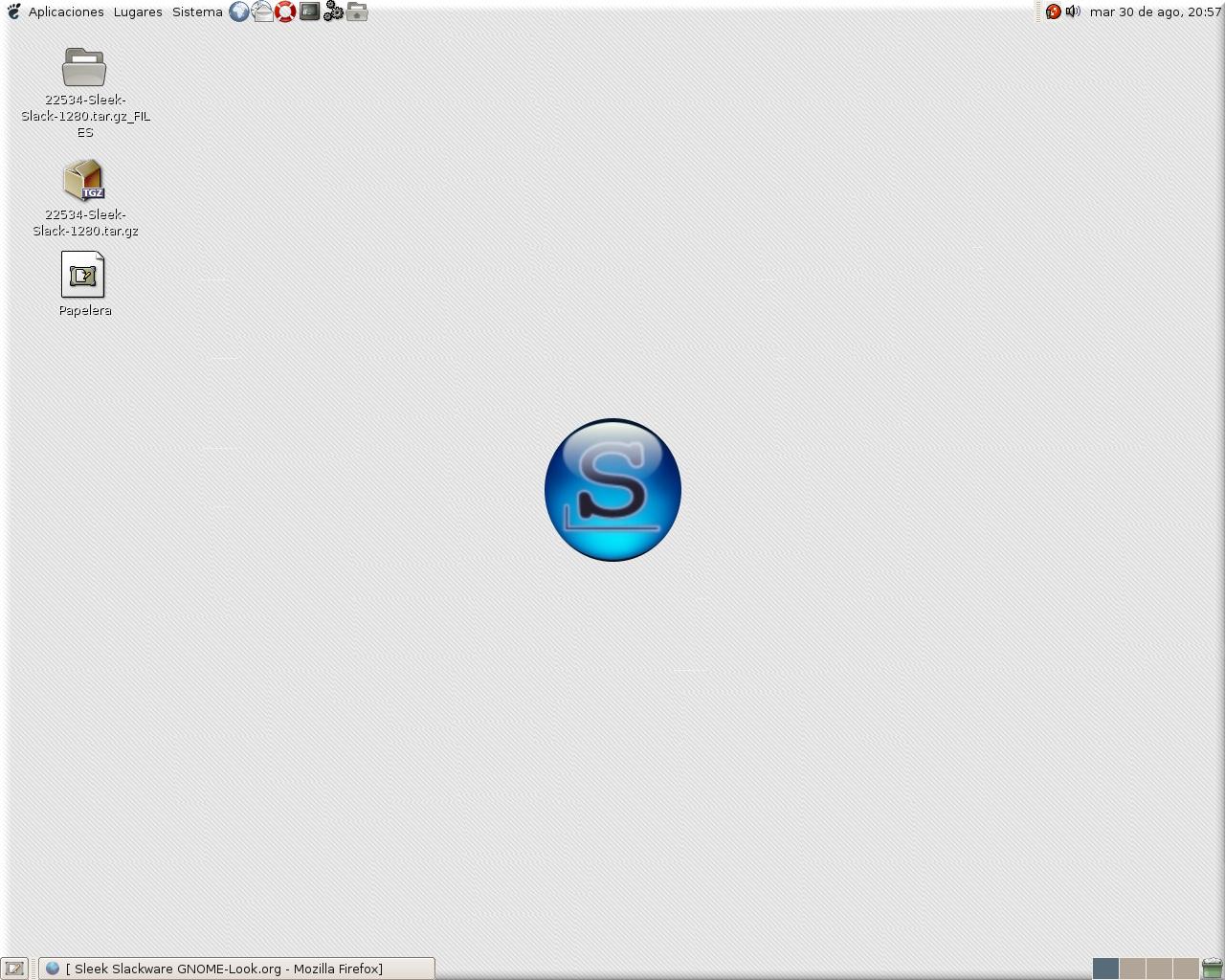The height and width of the screenshot is (980, 1225).
Task: Switch to the fourth workspace
Action: coord(1186,969)
